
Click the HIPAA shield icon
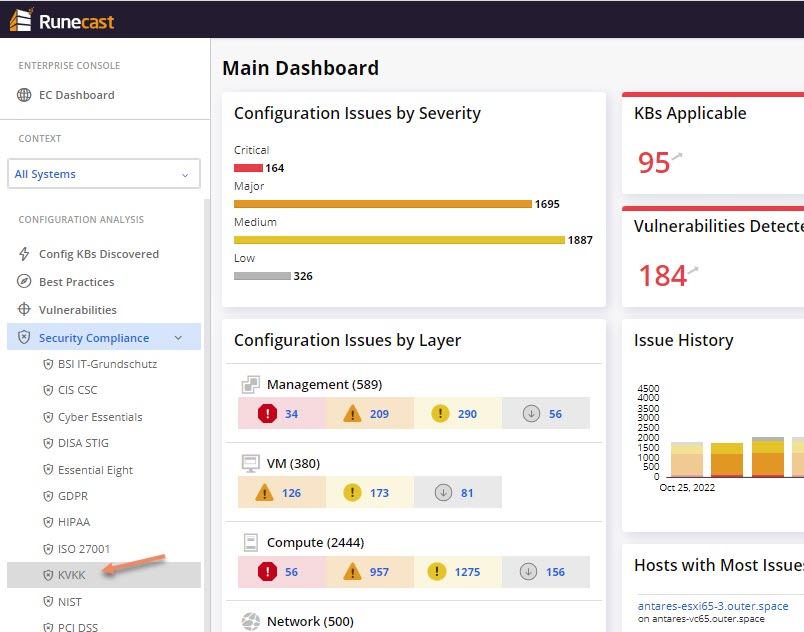coord(48,522)
